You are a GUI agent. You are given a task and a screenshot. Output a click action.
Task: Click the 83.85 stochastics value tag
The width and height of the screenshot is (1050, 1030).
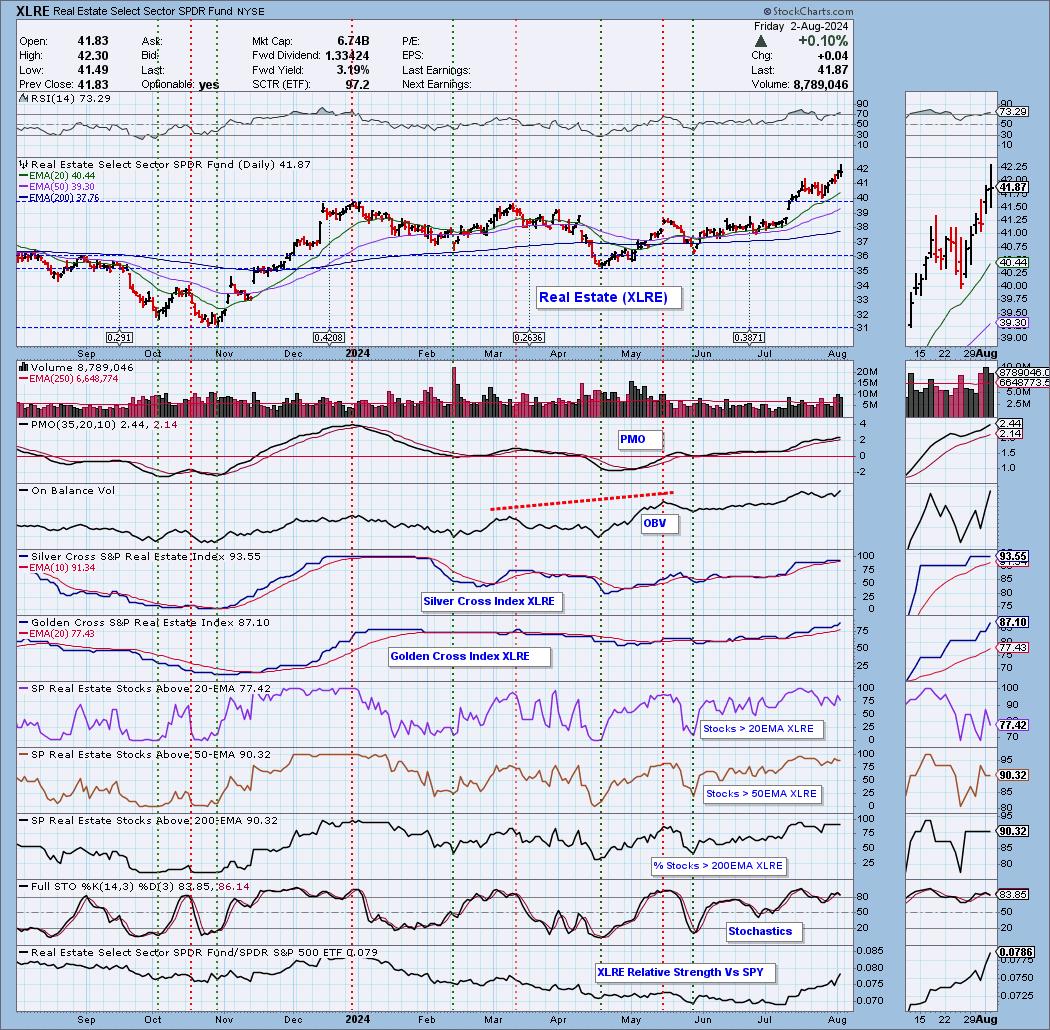[x=1013, y=895]
